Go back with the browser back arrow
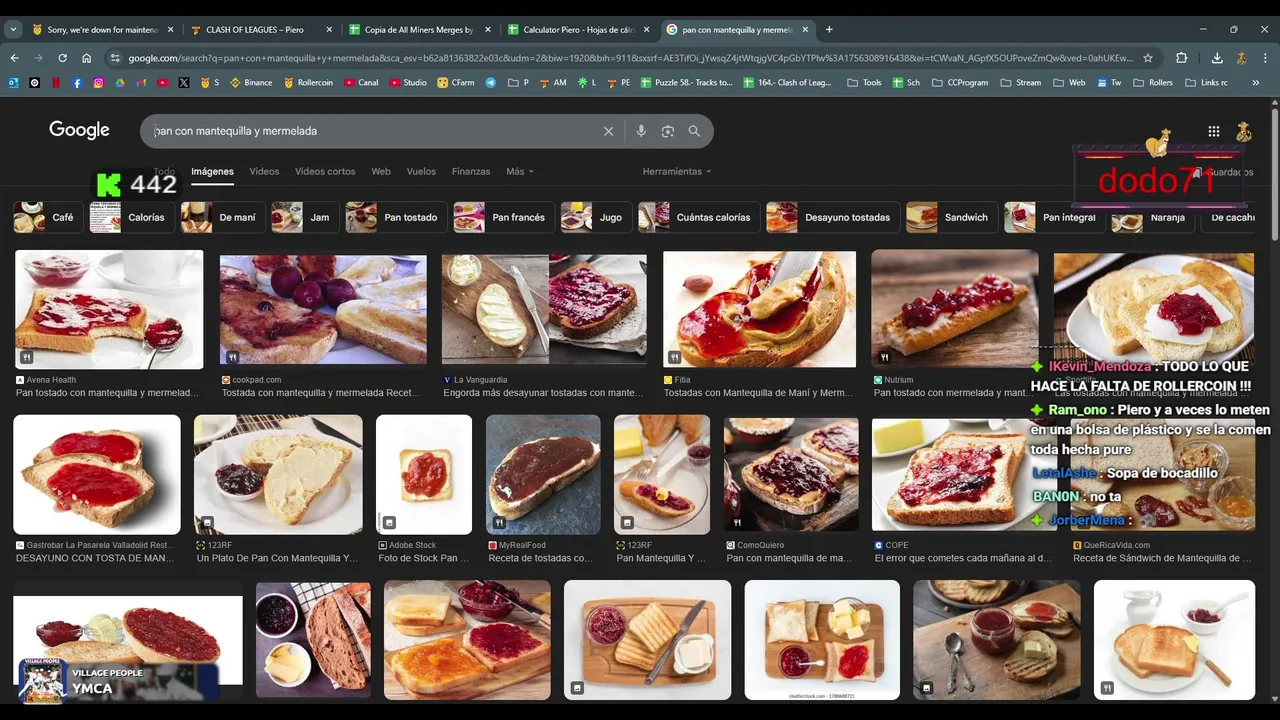 (14, 58)
